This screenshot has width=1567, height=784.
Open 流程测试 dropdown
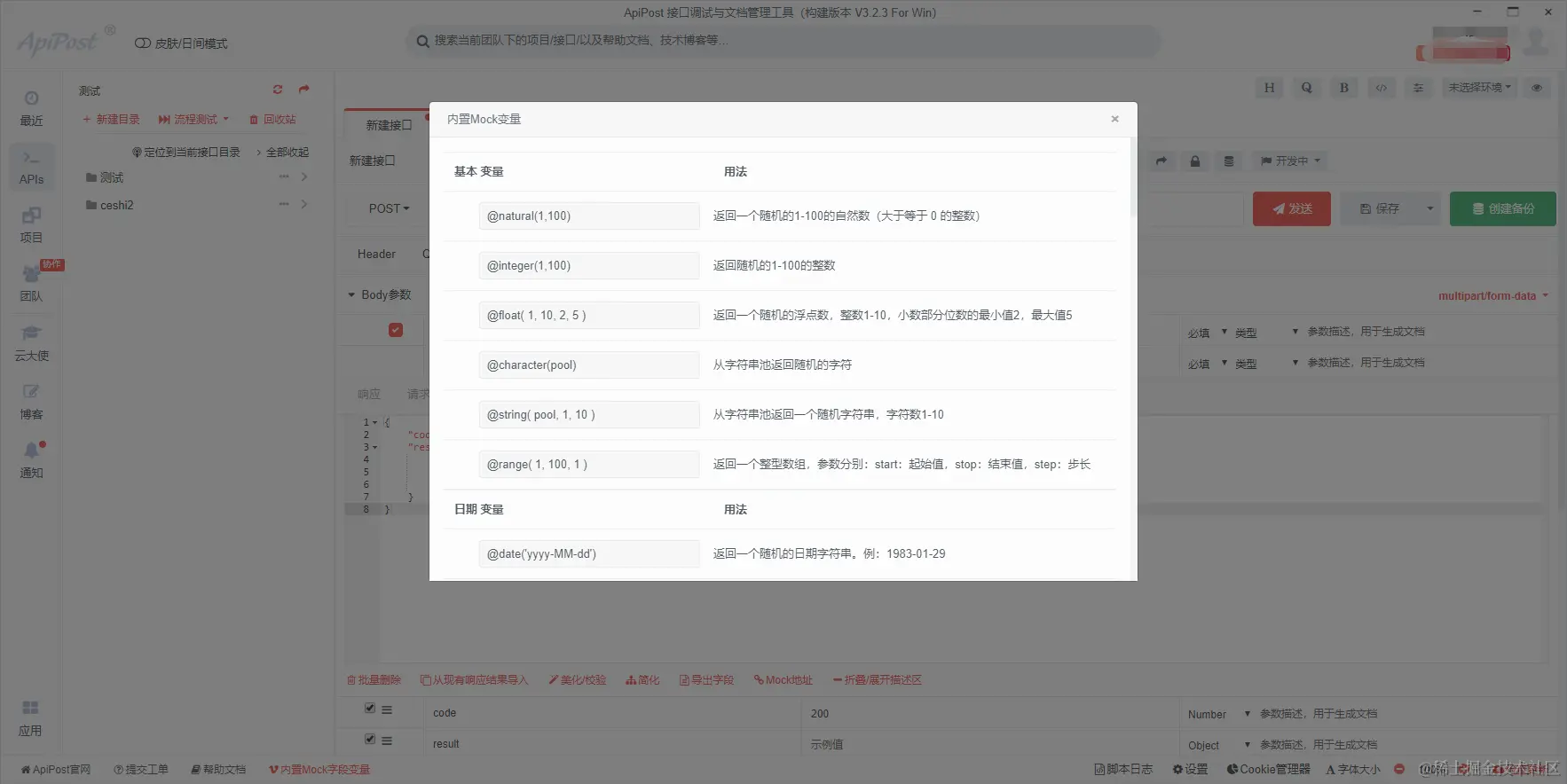coord(193,119)
